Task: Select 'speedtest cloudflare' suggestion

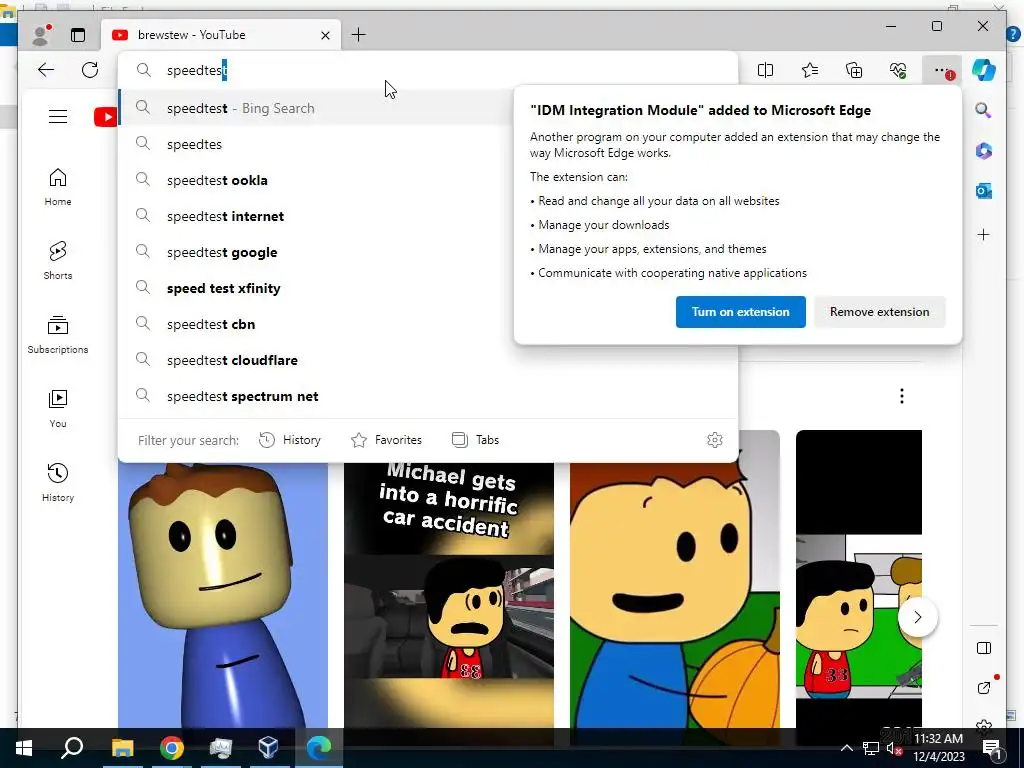Action: coord(428,360)
